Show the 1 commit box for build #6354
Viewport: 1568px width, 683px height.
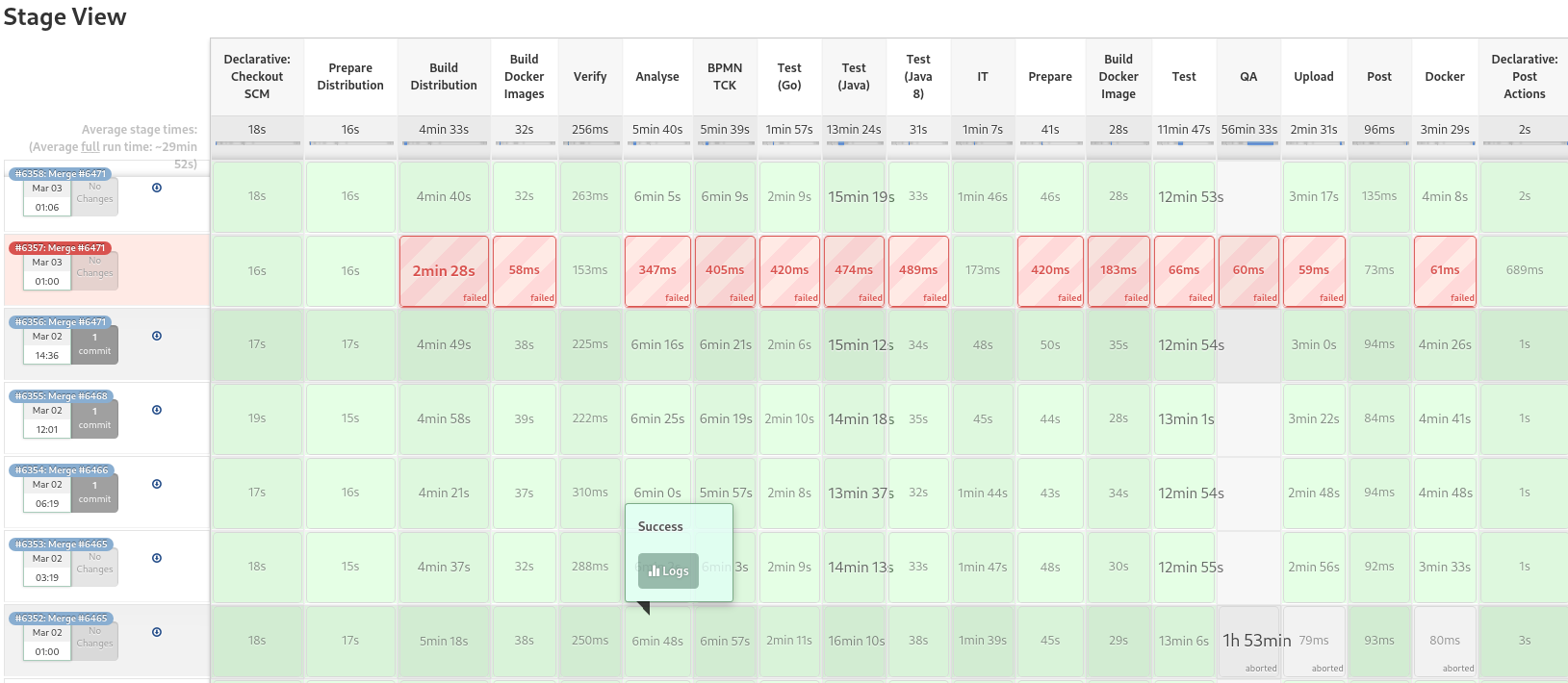(94, 493)
